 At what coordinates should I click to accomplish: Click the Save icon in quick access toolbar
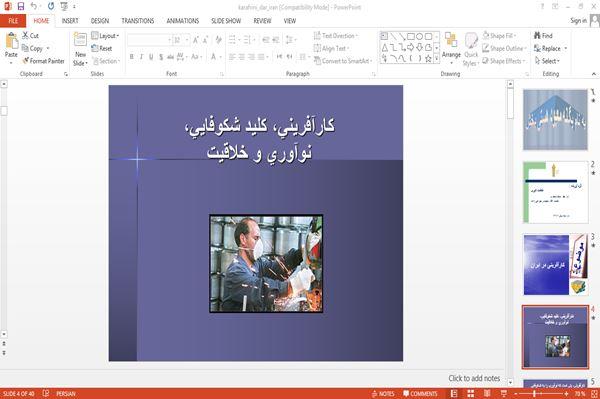coord(21,7)
